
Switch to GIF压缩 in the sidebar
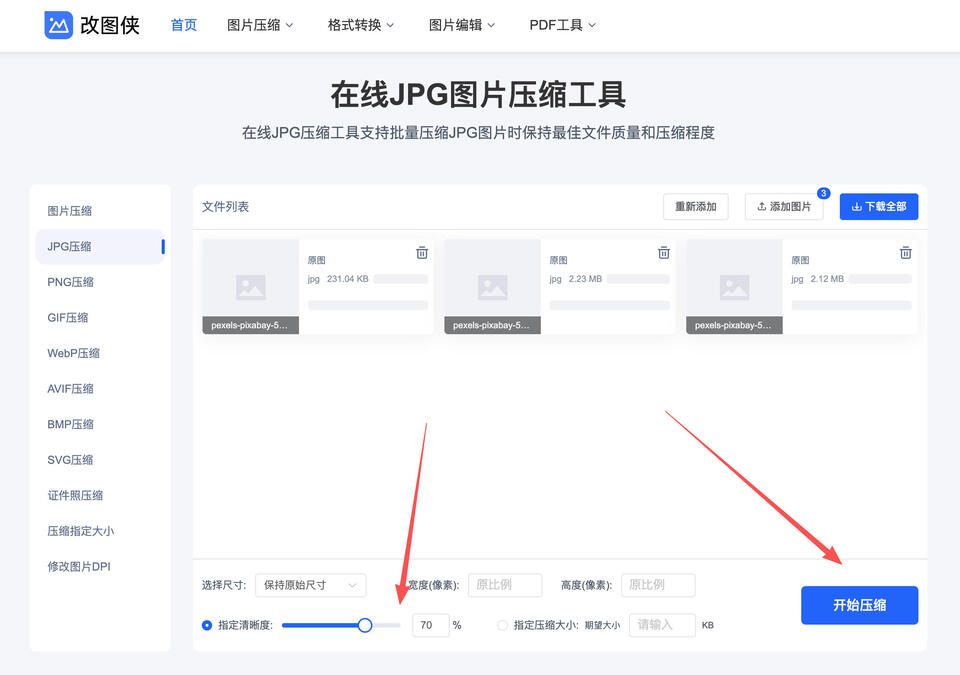pos(100,318)
